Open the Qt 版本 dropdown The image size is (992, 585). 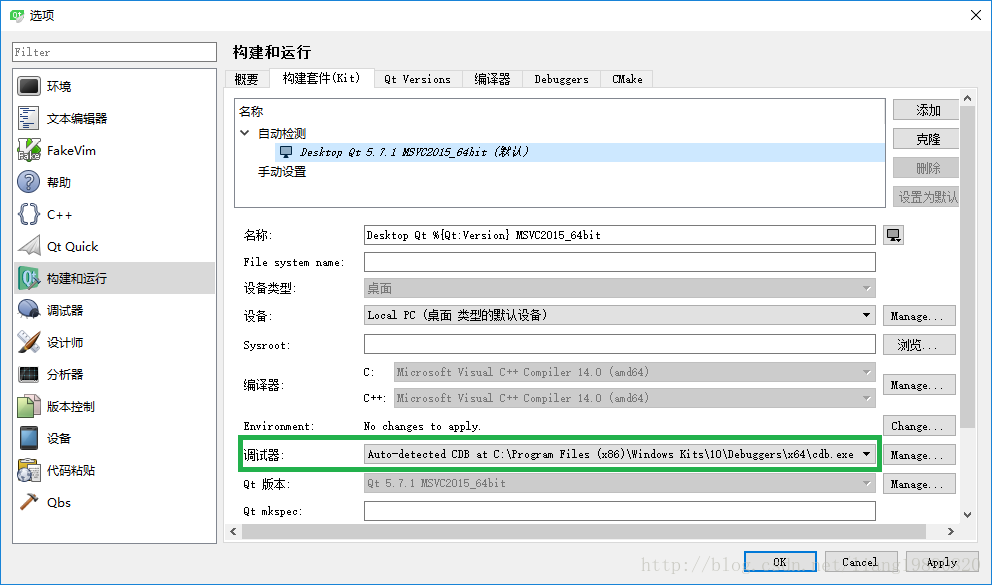coord(619,483)
